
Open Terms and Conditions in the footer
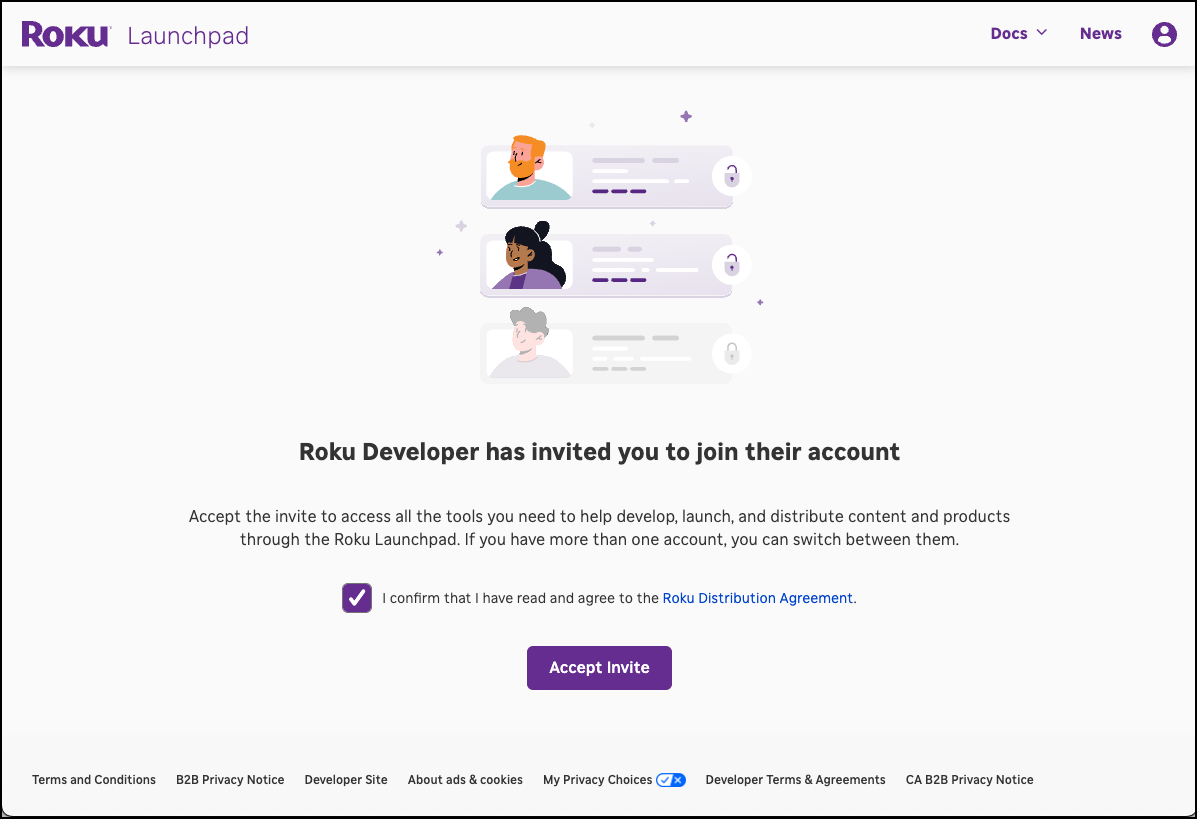(93, 779)
